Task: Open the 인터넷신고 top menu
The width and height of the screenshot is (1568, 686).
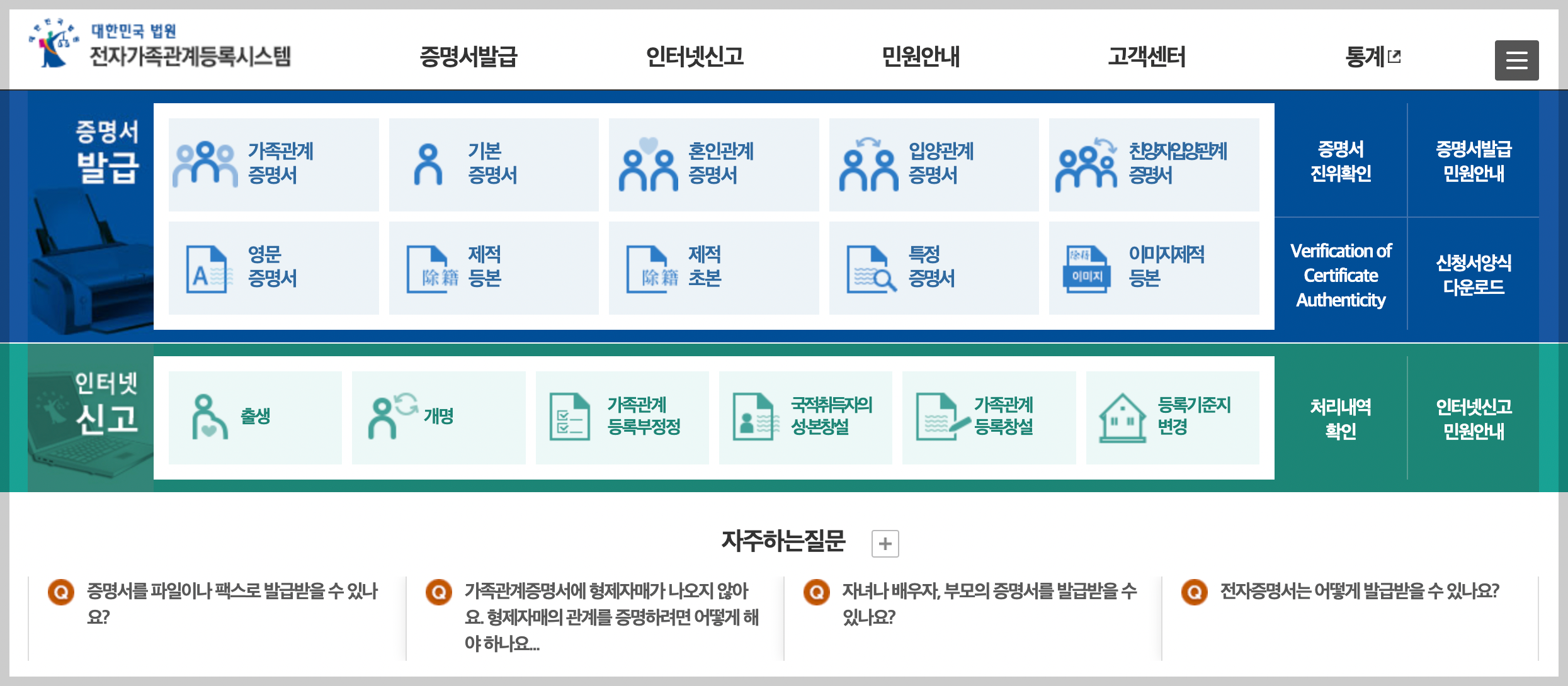Action: tap(695, 57)
